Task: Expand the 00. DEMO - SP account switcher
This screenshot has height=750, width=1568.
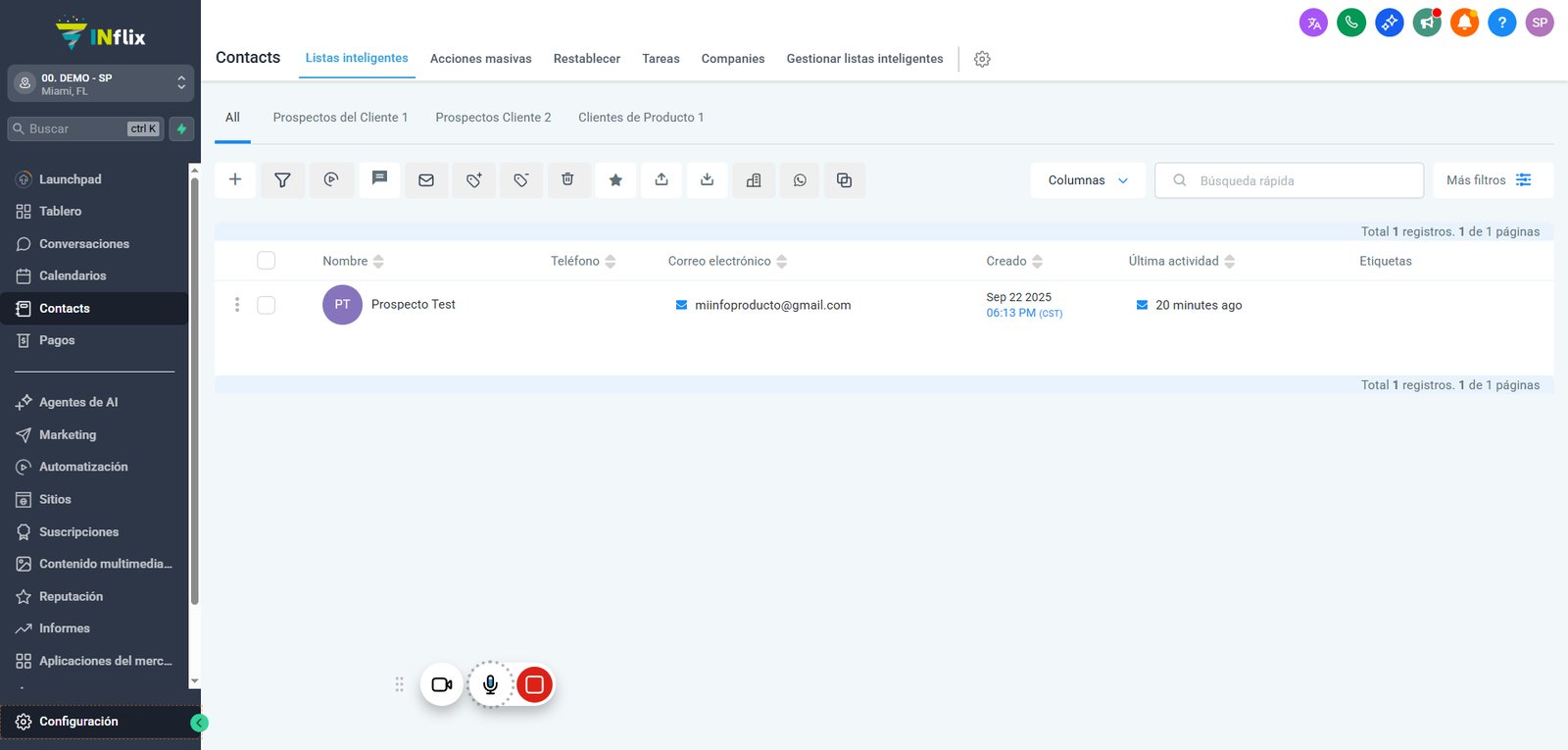Action: [x=100, y=83]
